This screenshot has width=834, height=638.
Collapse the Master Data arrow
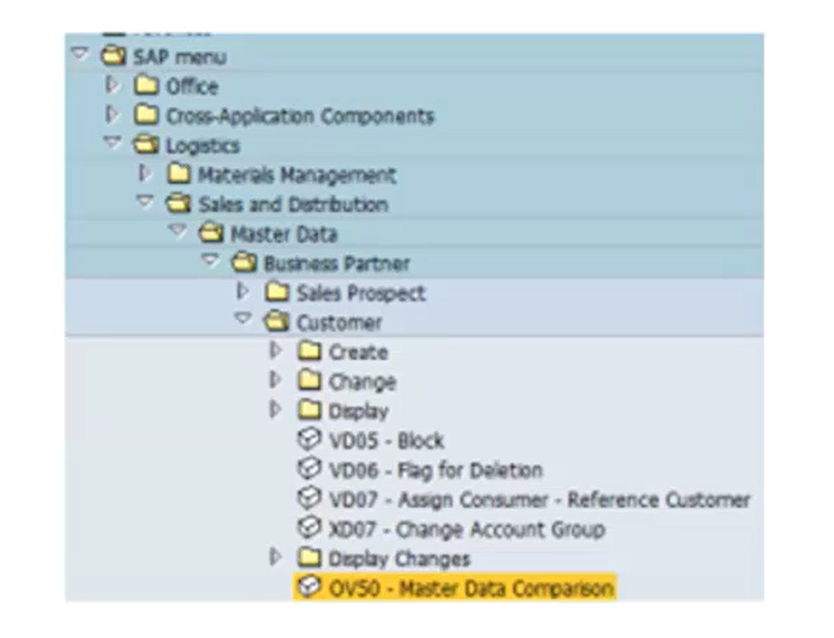click(x=178, y=230)
